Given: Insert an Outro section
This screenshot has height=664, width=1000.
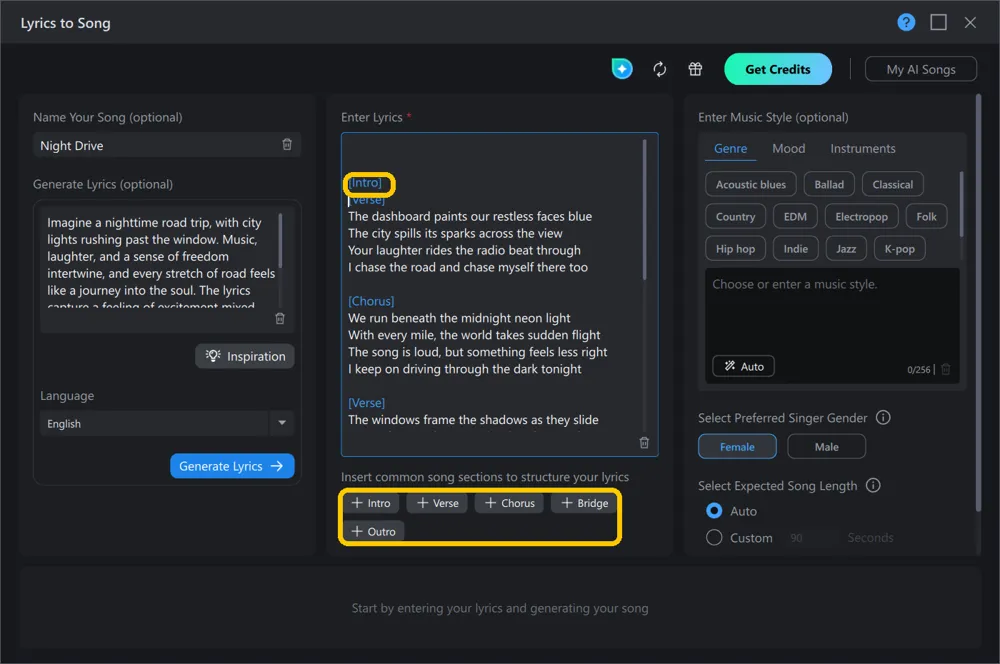Looking at the screenshot, I should 374,531.
